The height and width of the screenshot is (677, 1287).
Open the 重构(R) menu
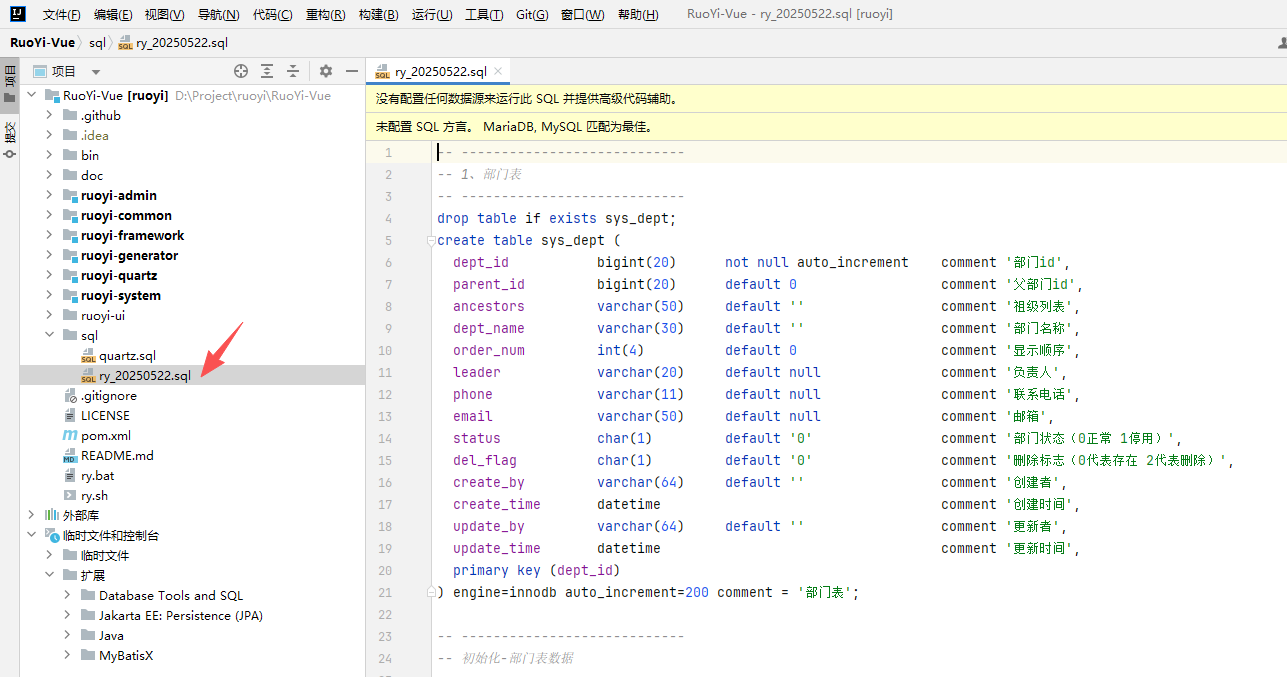pyautogui.click(x=325, y=15)
